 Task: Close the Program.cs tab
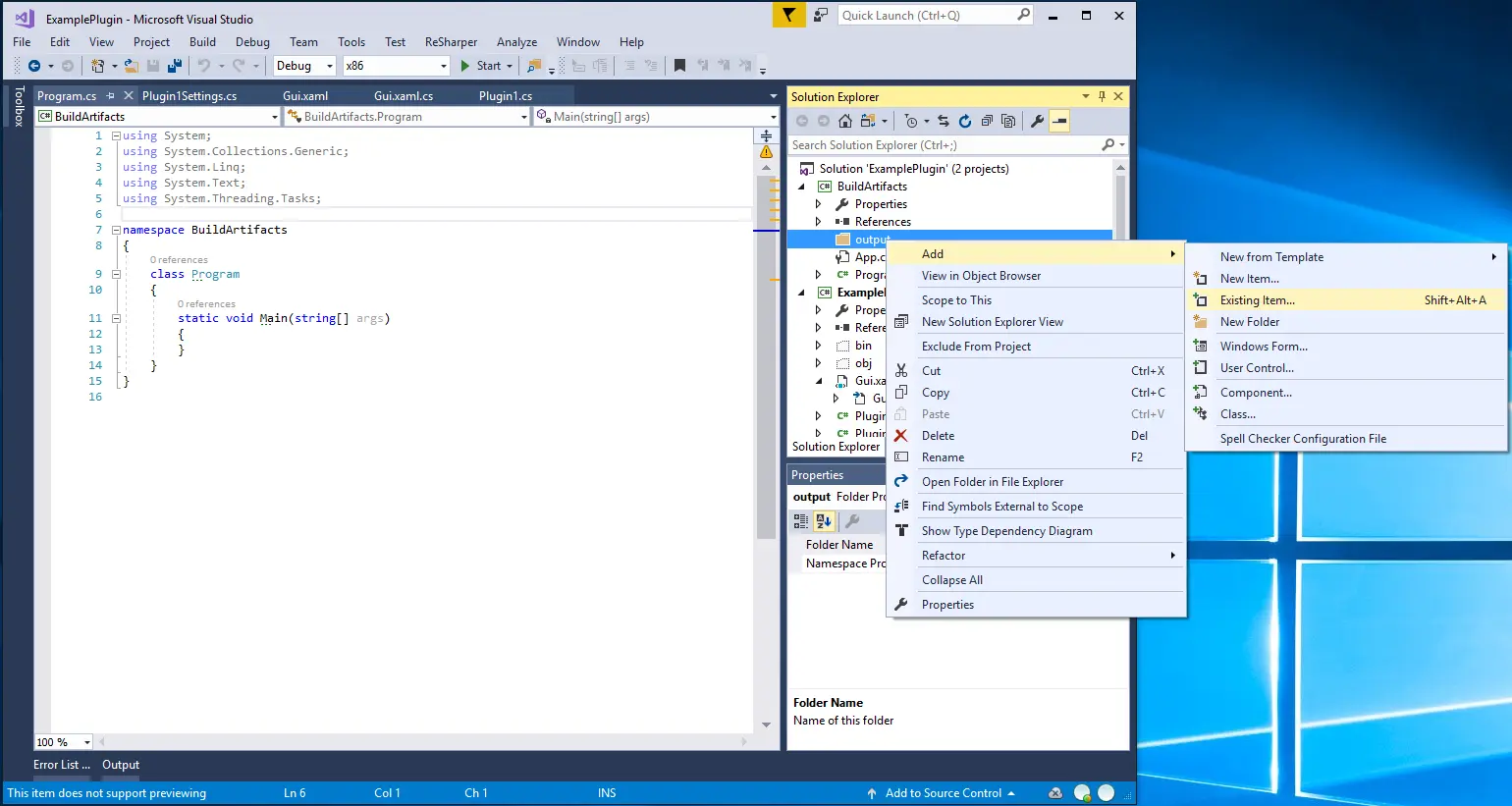tap(128, 95)
